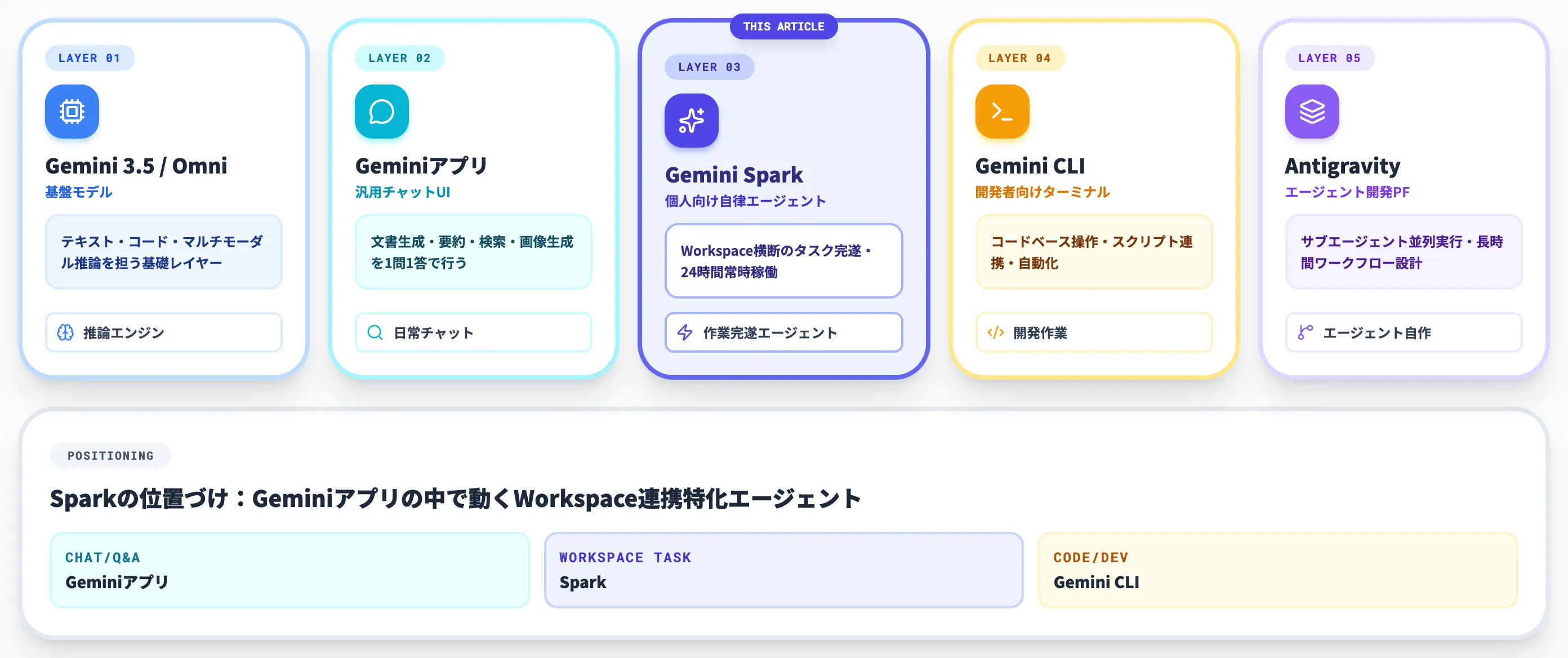
Task: Click the Gemini 3.5 / Omni heading
Action: (136, 166)
